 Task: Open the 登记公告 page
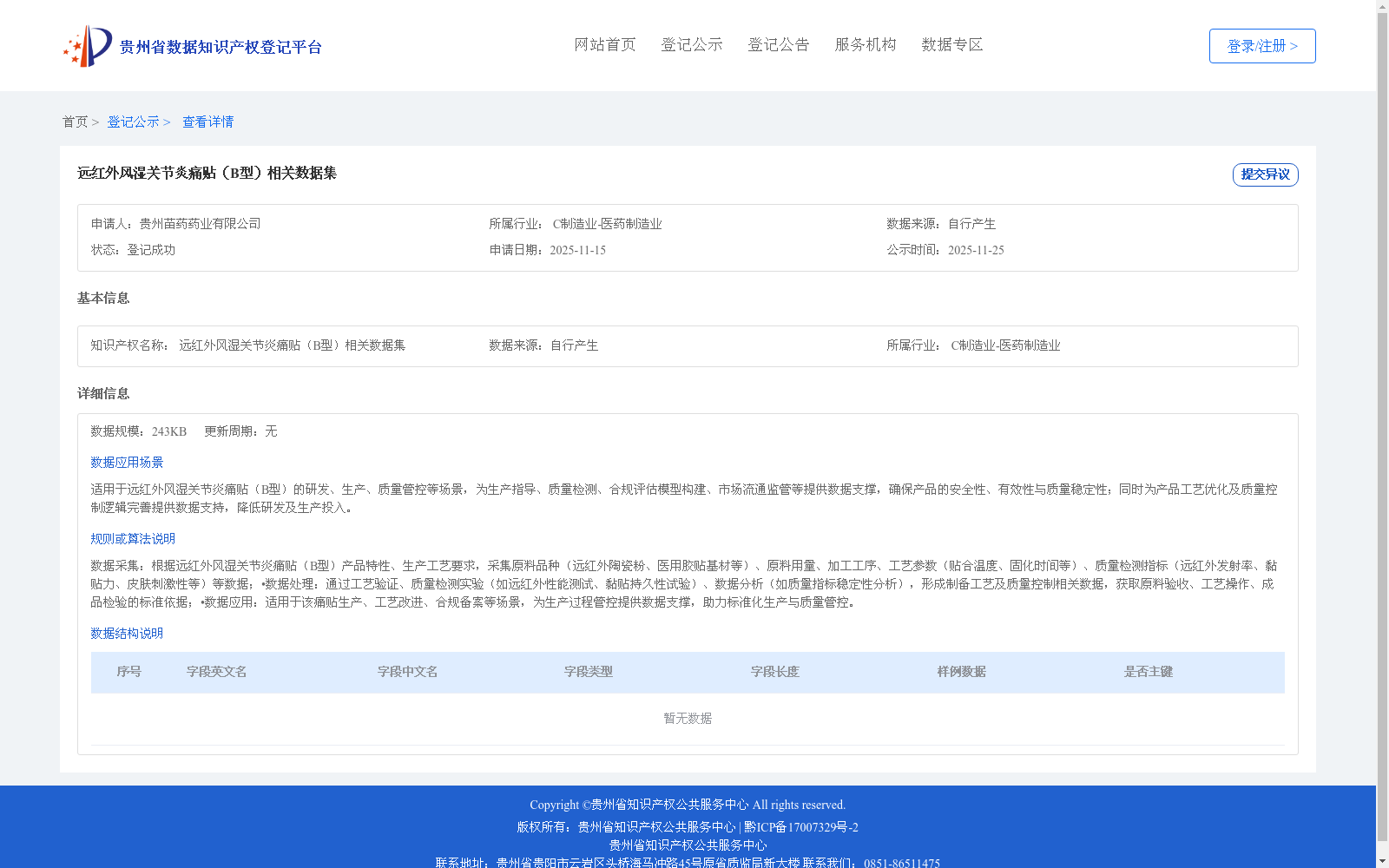tap(779, 45)
